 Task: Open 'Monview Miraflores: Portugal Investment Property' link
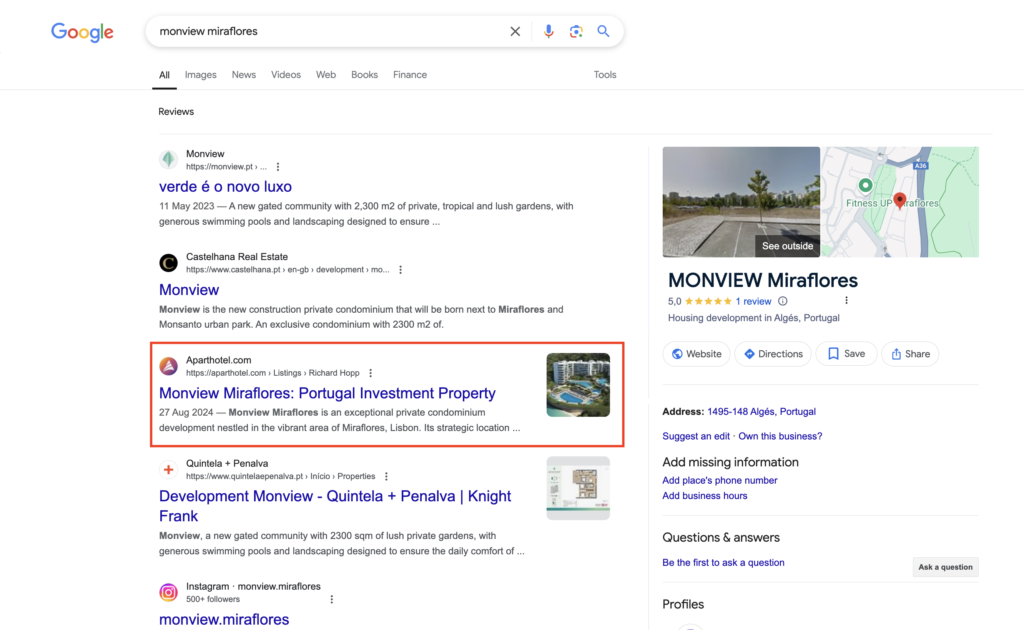(327, 393)
